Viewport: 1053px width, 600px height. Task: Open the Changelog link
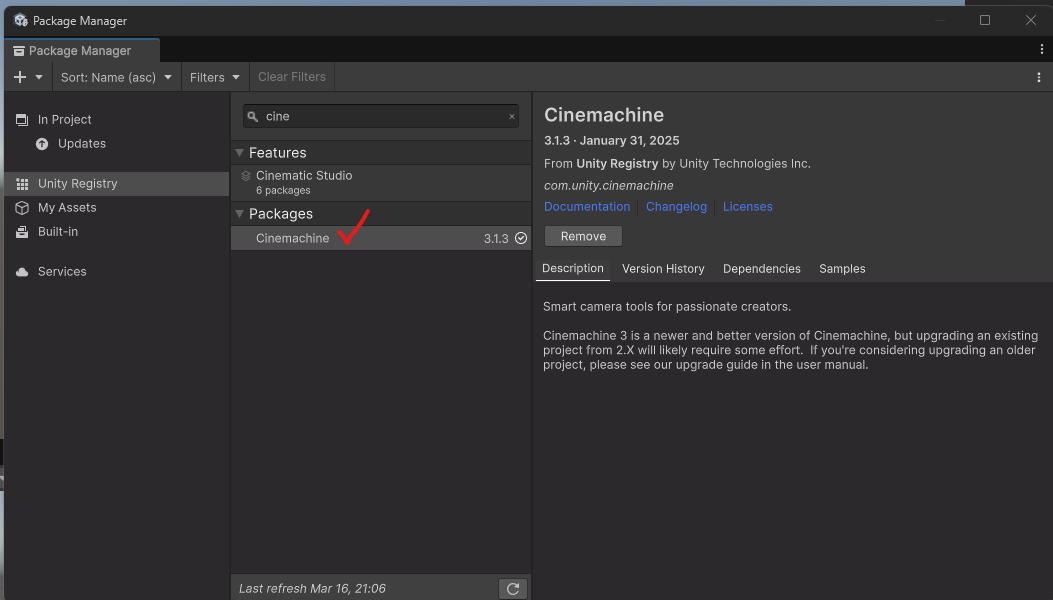click(x=676, y=207)
